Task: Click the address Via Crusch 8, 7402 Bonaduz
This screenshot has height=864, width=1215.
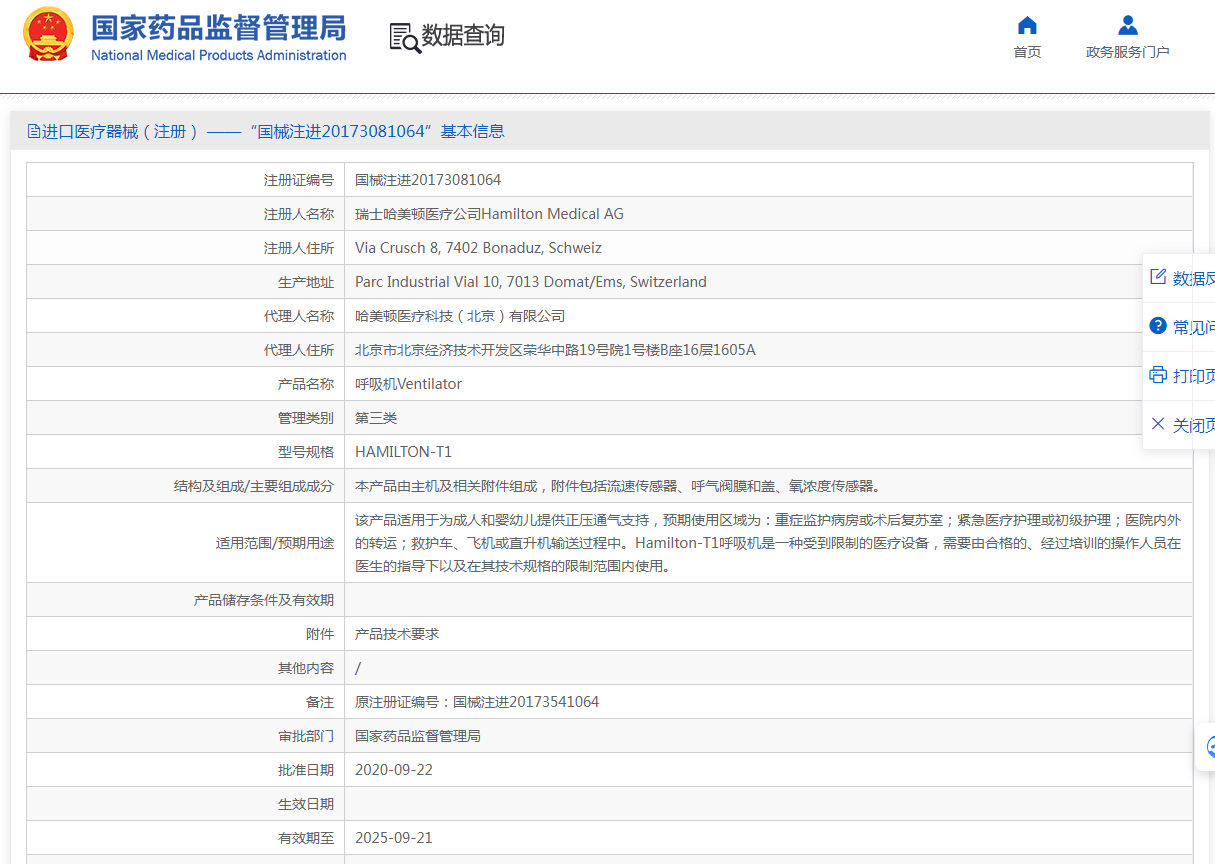Action: click(x=478, y=248)
